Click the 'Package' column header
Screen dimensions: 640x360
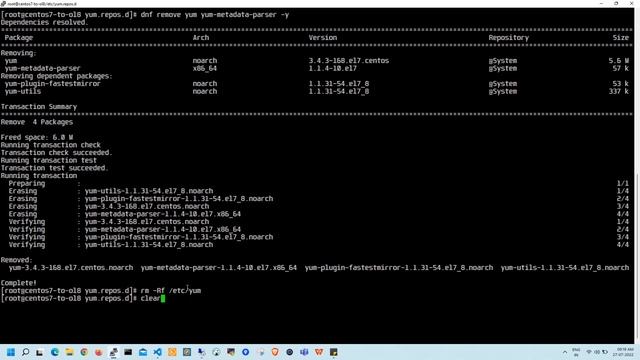point(19,38)
